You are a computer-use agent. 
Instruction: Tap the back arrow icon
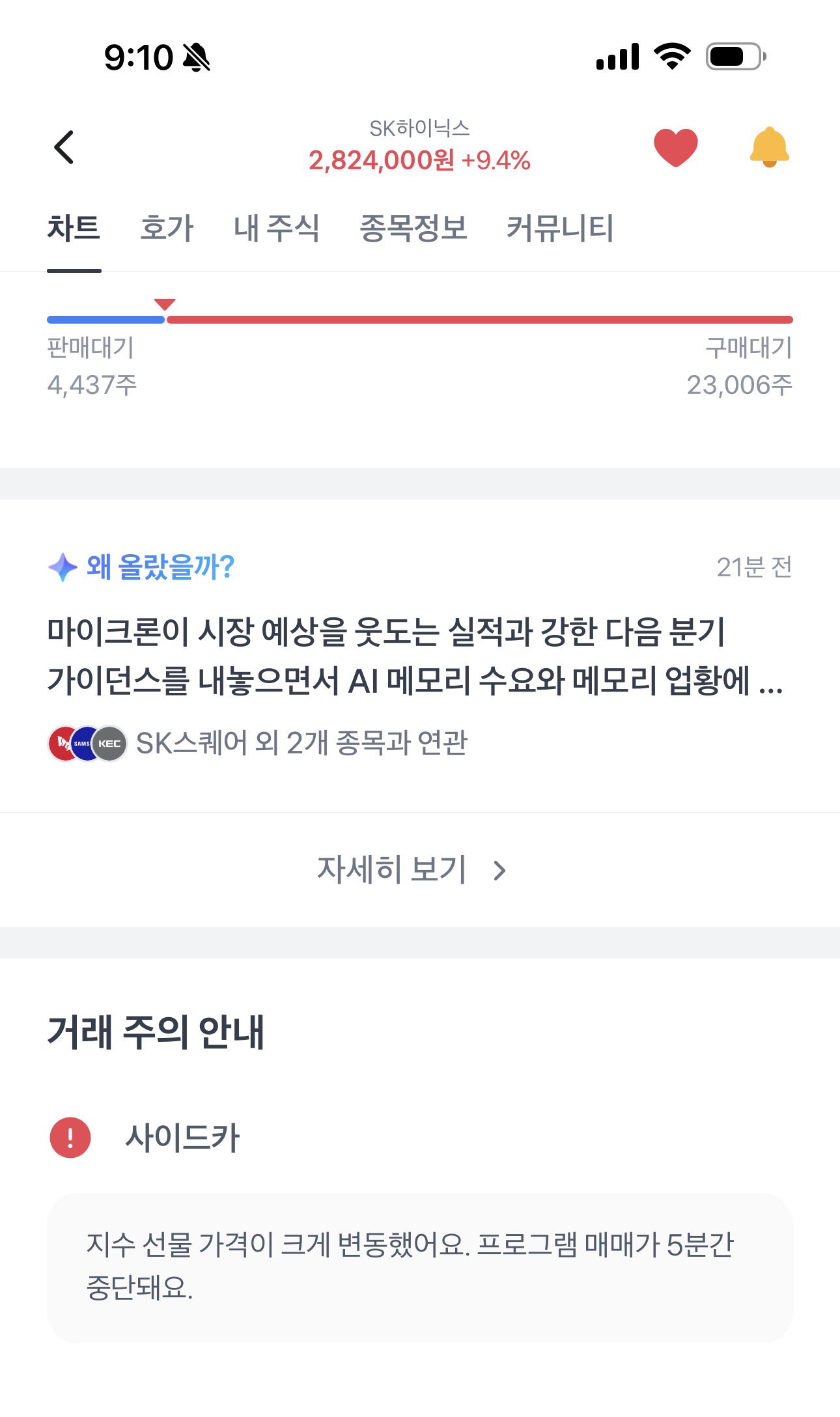click(x=64, y=147)
